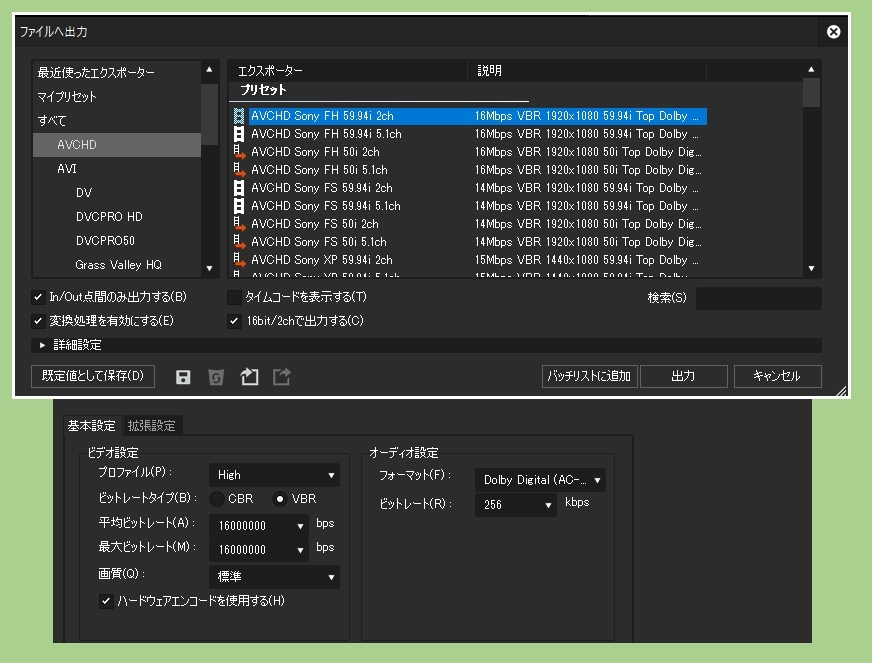This screenshot has width=872, height=663.
Task: Open the 画質 dropdown showing 標準
Action: click(x=274, y=577)
